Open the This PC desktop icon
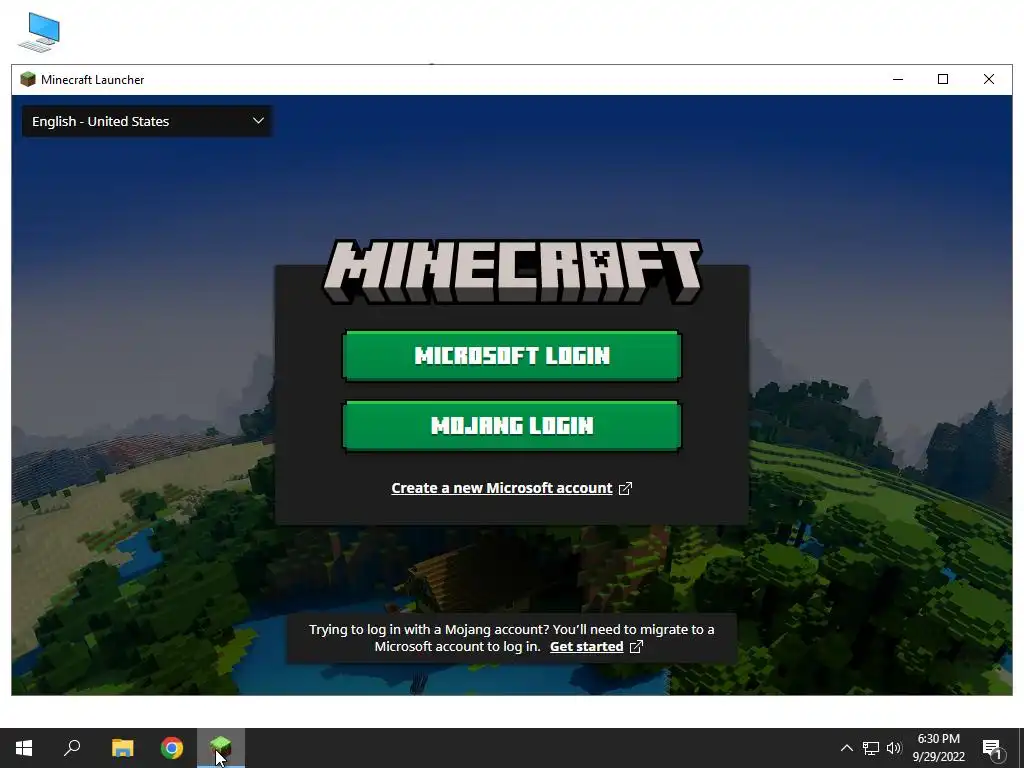 point(40,32)
